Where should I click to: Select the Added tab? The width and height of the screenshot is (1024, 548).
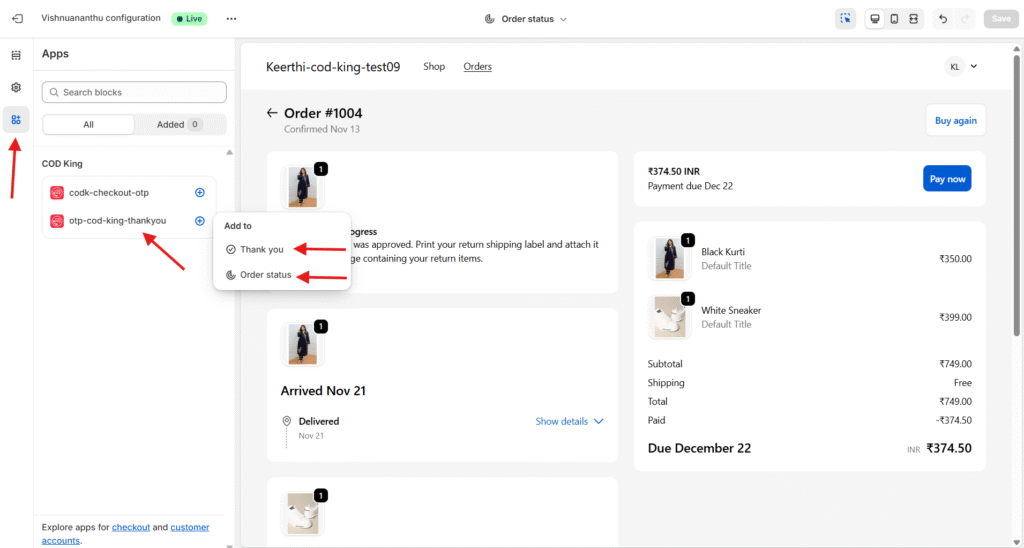pyautogui.click(x=179, y=125)
